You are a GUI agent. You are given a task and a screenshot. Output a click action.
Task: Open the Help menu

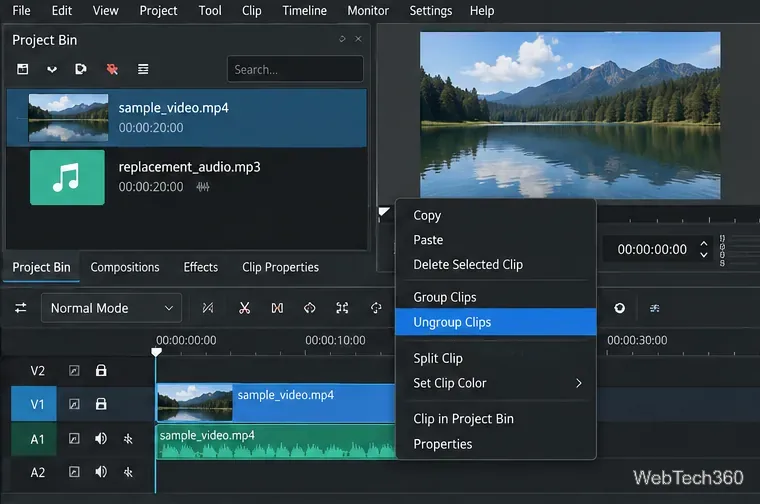[x=482, y=11]
